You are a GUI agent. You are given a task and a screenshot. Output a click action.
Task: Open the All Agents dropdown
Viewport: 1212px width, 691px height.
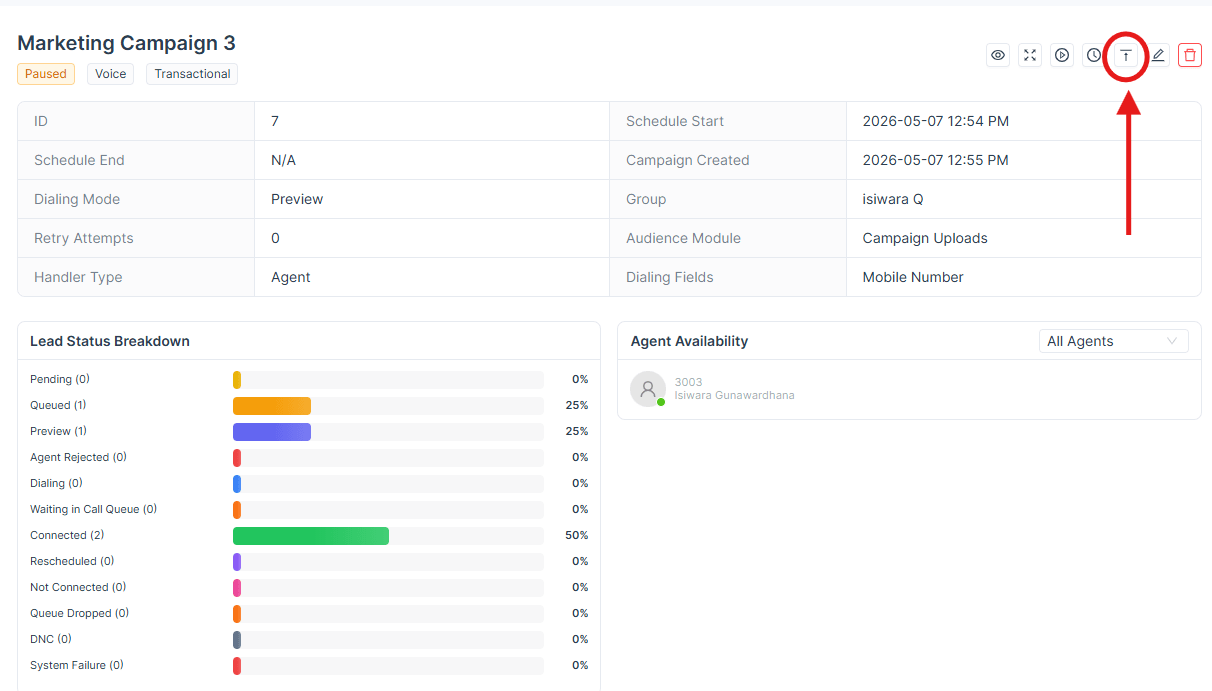(x=1114, y=341)
